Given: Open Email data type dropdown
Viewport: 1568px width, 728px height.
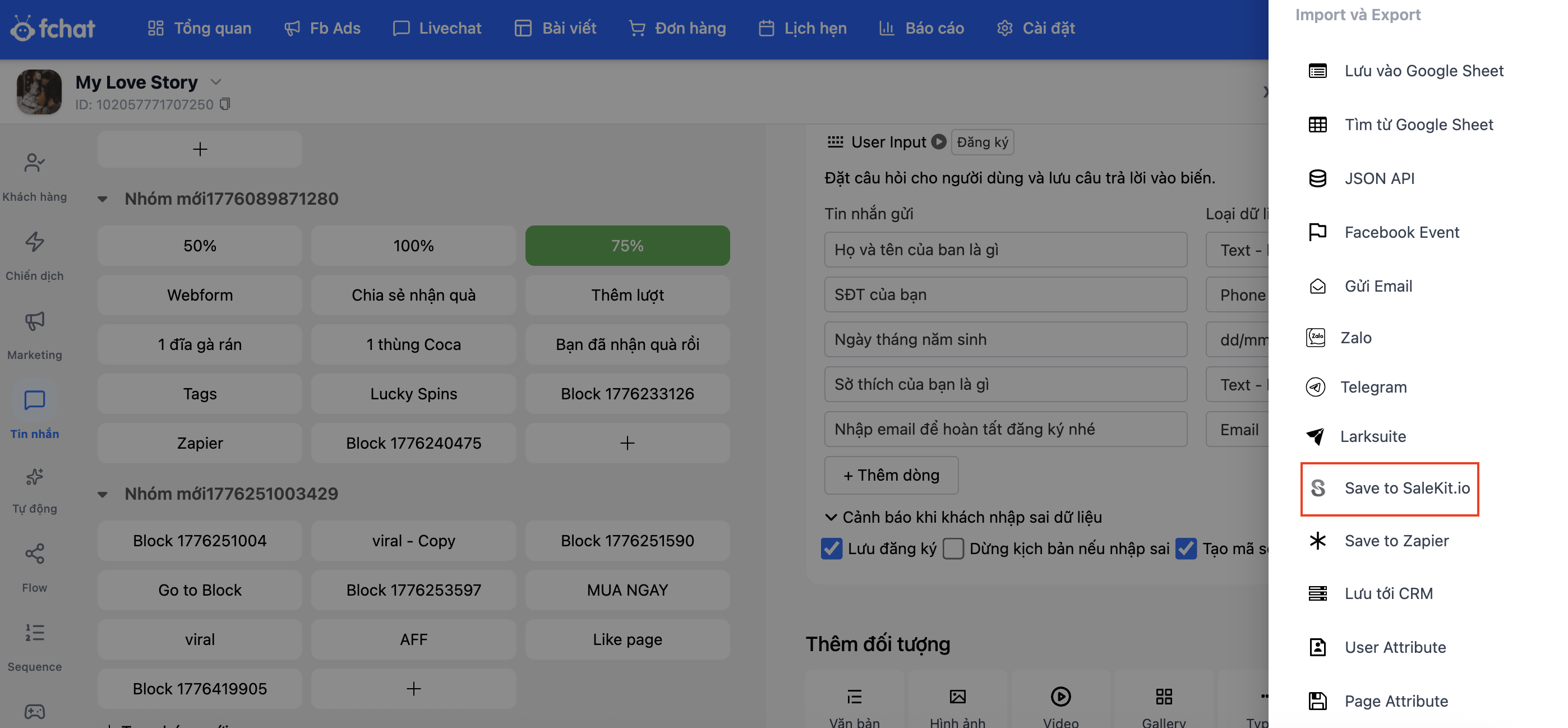Looking at the screenshot, I should [1238, 429].
